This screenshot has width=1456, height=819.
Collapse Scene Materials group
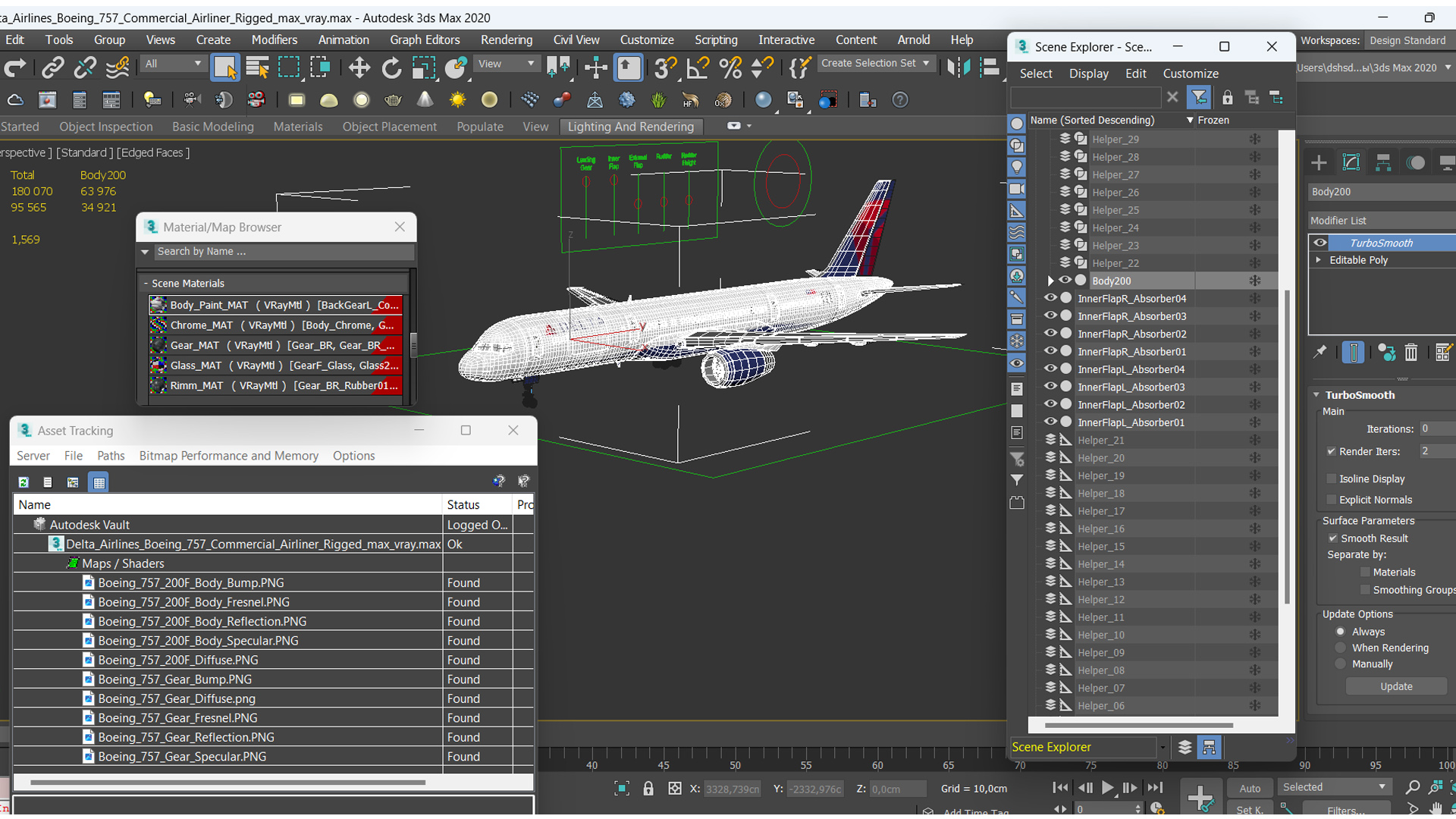(146, 284)
